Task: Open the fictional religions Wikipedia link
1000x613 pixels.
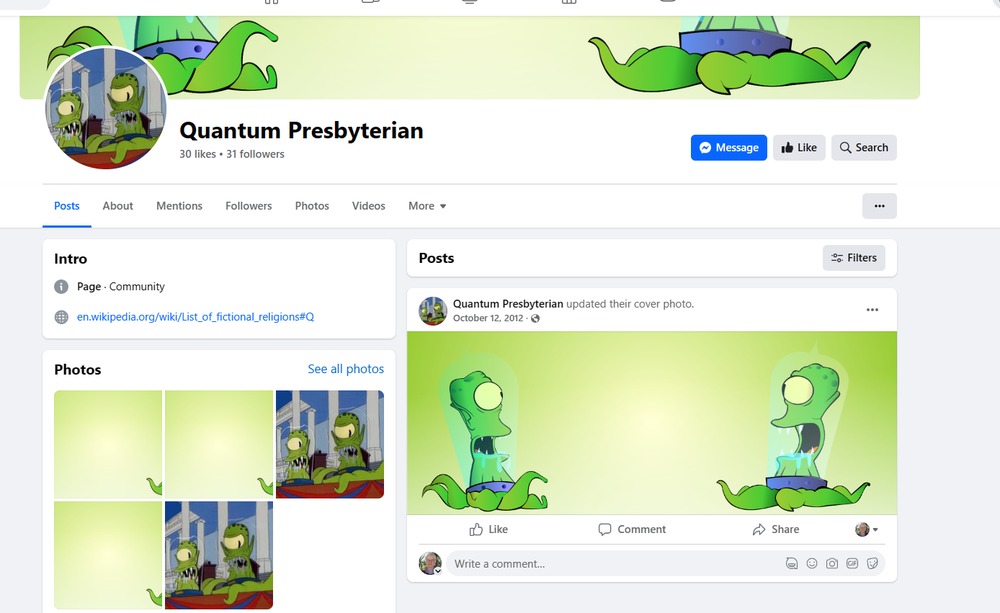Action: tap(195, 316)
